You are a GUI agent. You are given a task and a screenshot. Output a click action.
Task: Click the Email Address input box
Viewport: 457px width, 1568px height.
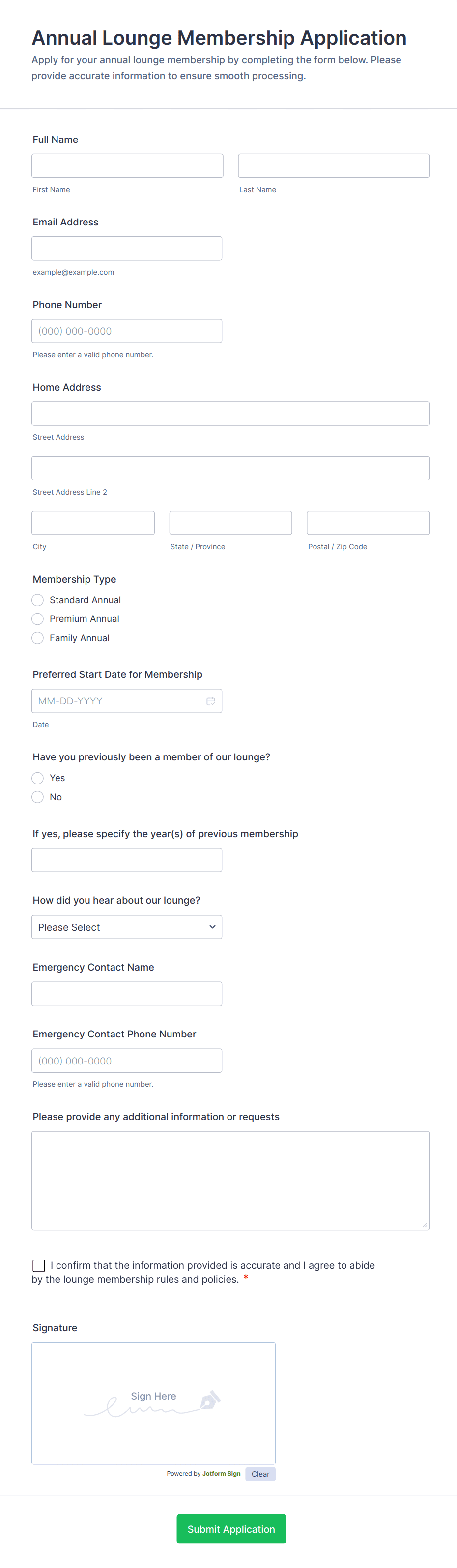127,249
